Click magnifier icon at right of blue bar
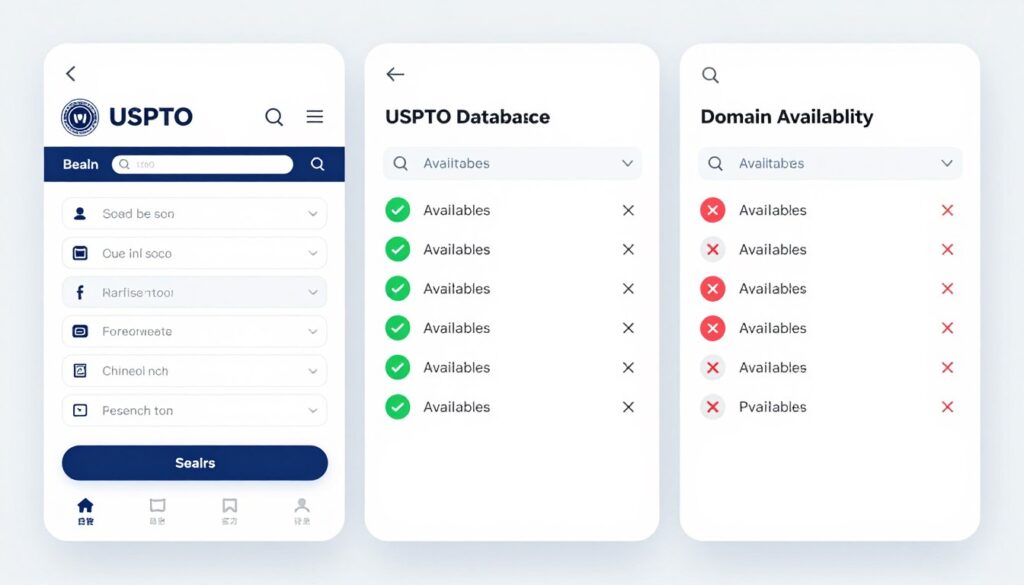This screenshot has width=1024, height=585. point(317,164)
